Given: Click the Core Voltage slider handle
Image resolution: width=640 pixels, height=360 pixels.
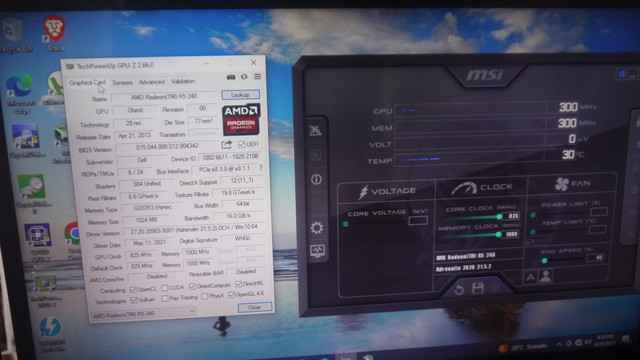Looking at the screenshot, I should point(346,224).
